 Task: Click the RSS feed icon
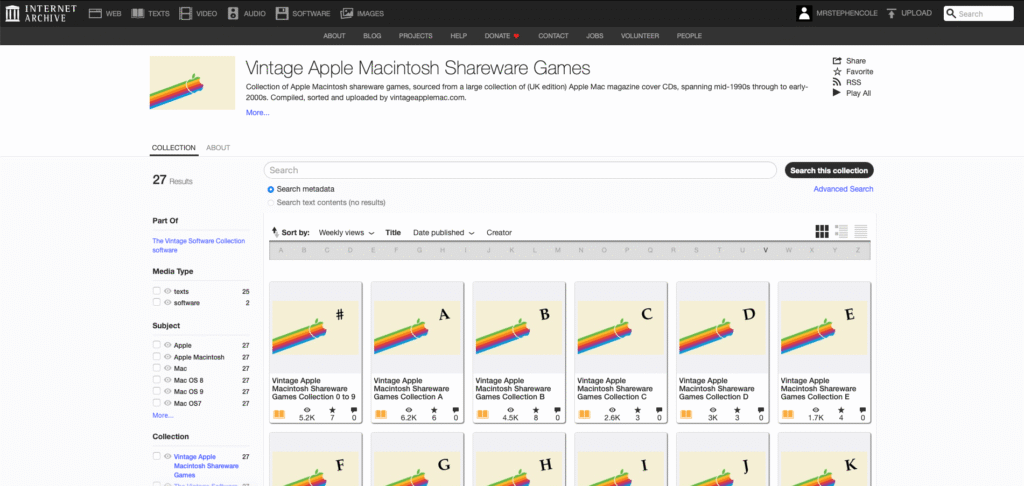[x=837, y=82]
